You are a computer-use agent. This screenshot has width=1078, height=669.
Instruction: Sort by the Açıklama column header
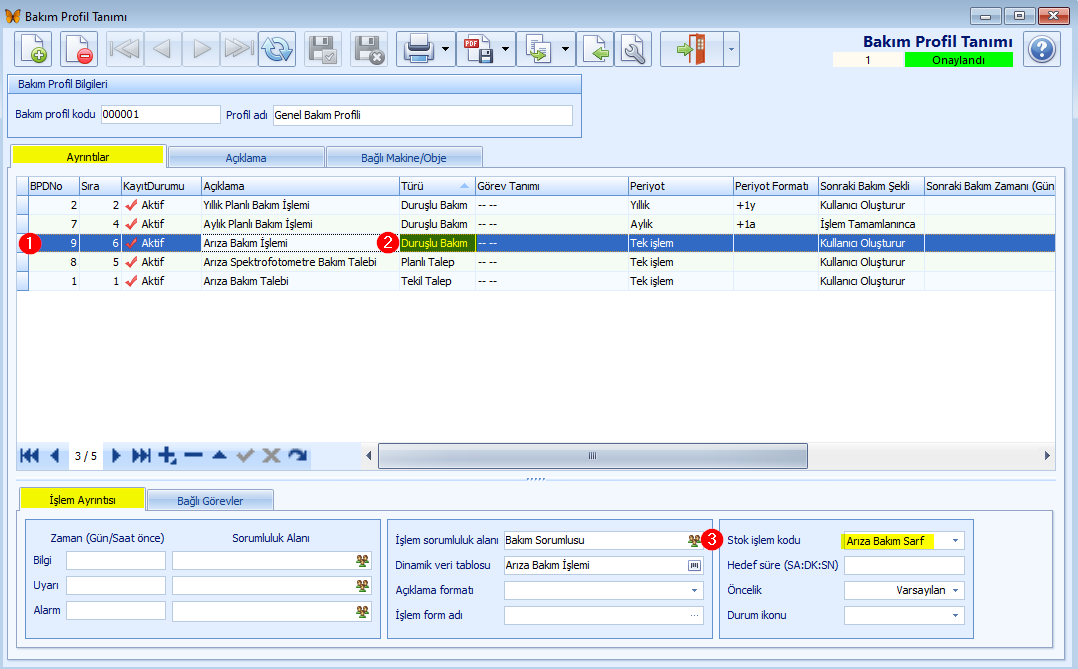tap(300, 186)
